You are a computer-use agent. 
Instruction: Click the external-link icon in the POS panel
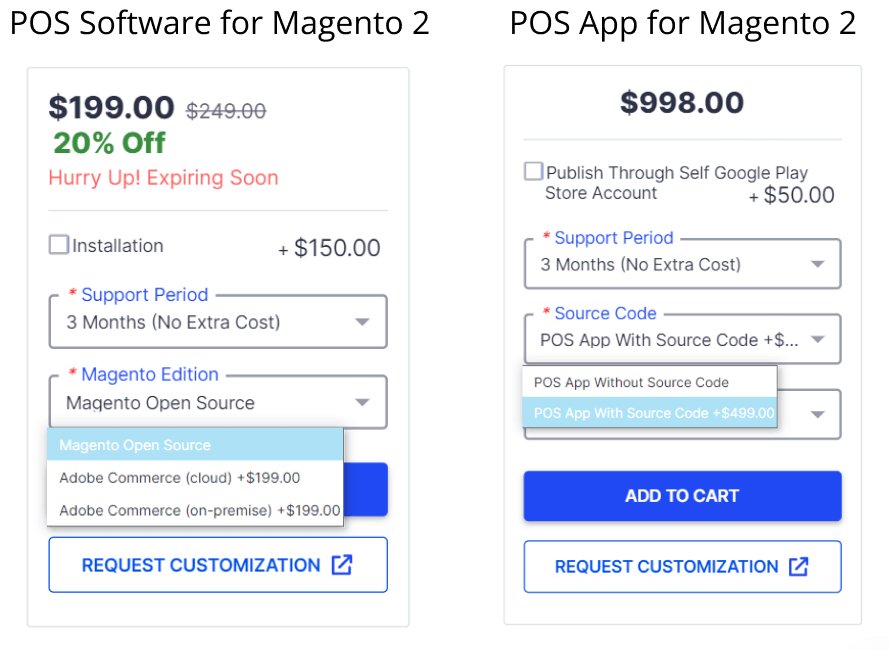[798, 567]
